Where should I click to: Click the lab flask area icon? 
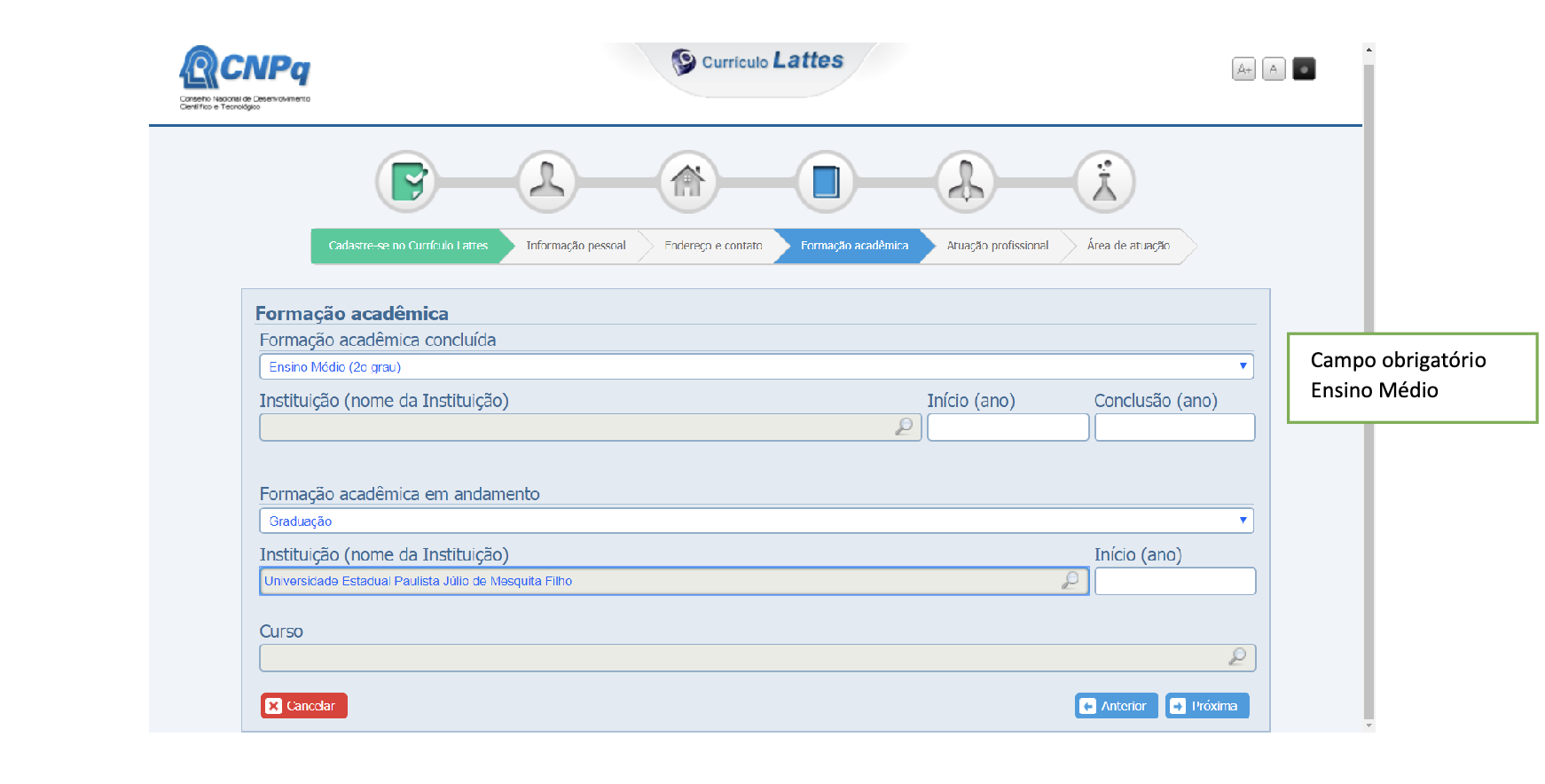coord(1104,182)
